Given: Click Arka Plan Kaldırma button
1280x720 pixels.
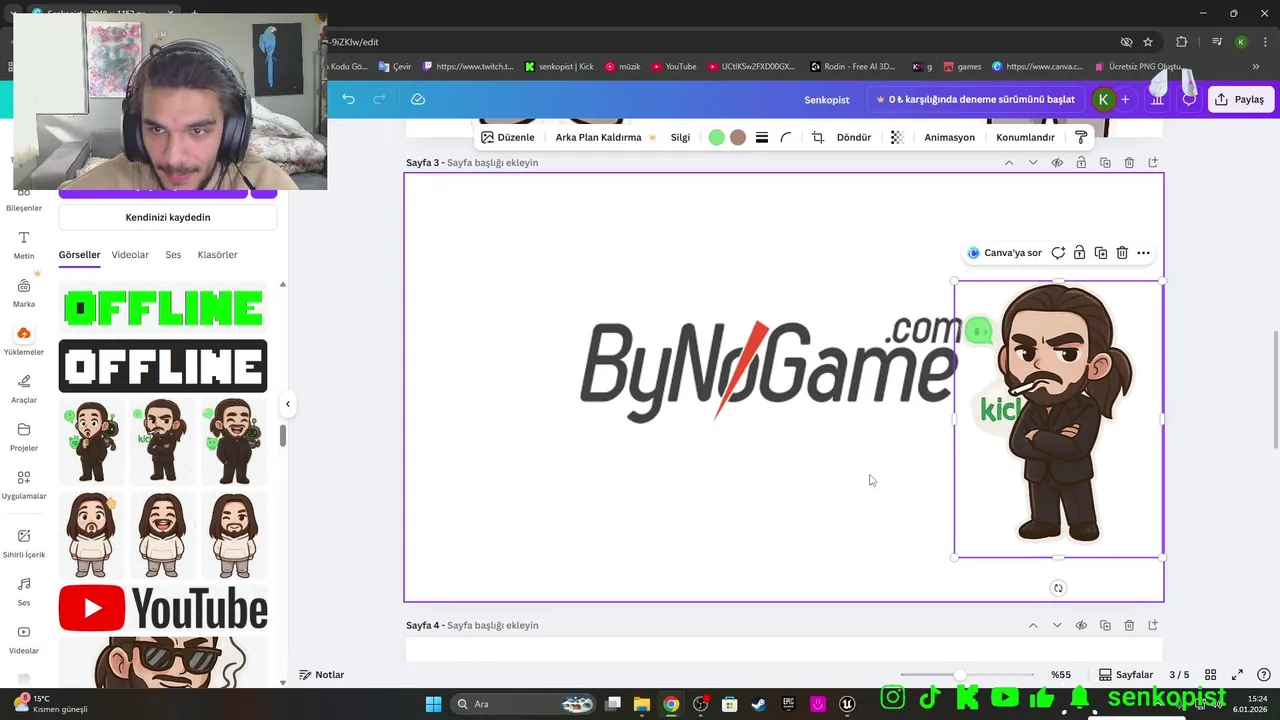Looking at the screenshot, I should coord(606,137).
